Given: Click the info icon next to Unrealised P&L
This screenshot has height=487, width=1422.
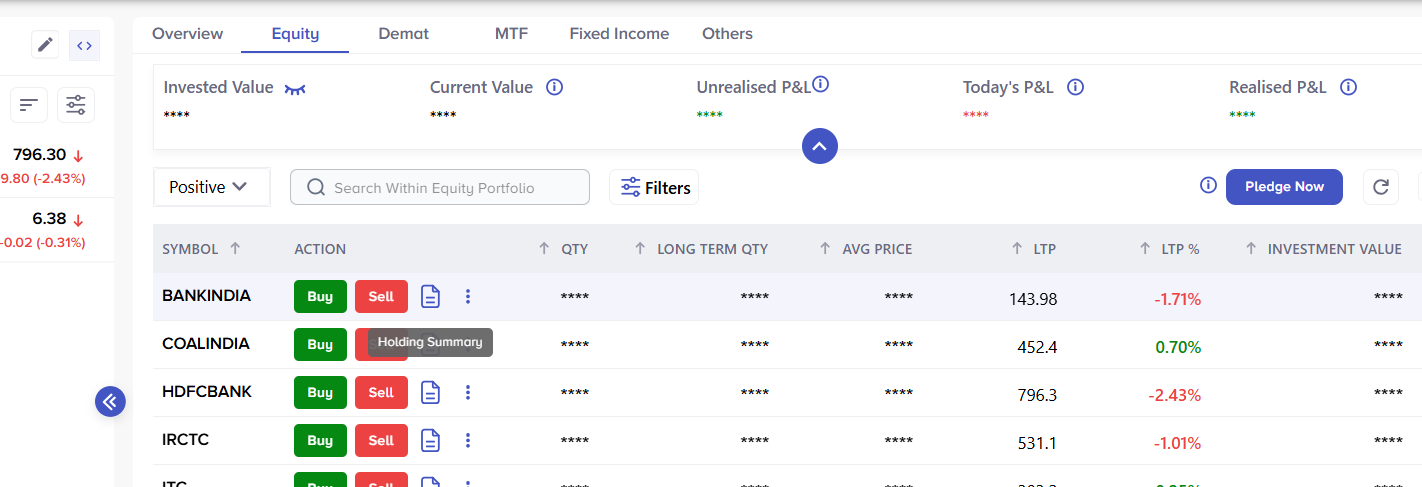Looking at the screenshot, I should [x=821, y=84].
